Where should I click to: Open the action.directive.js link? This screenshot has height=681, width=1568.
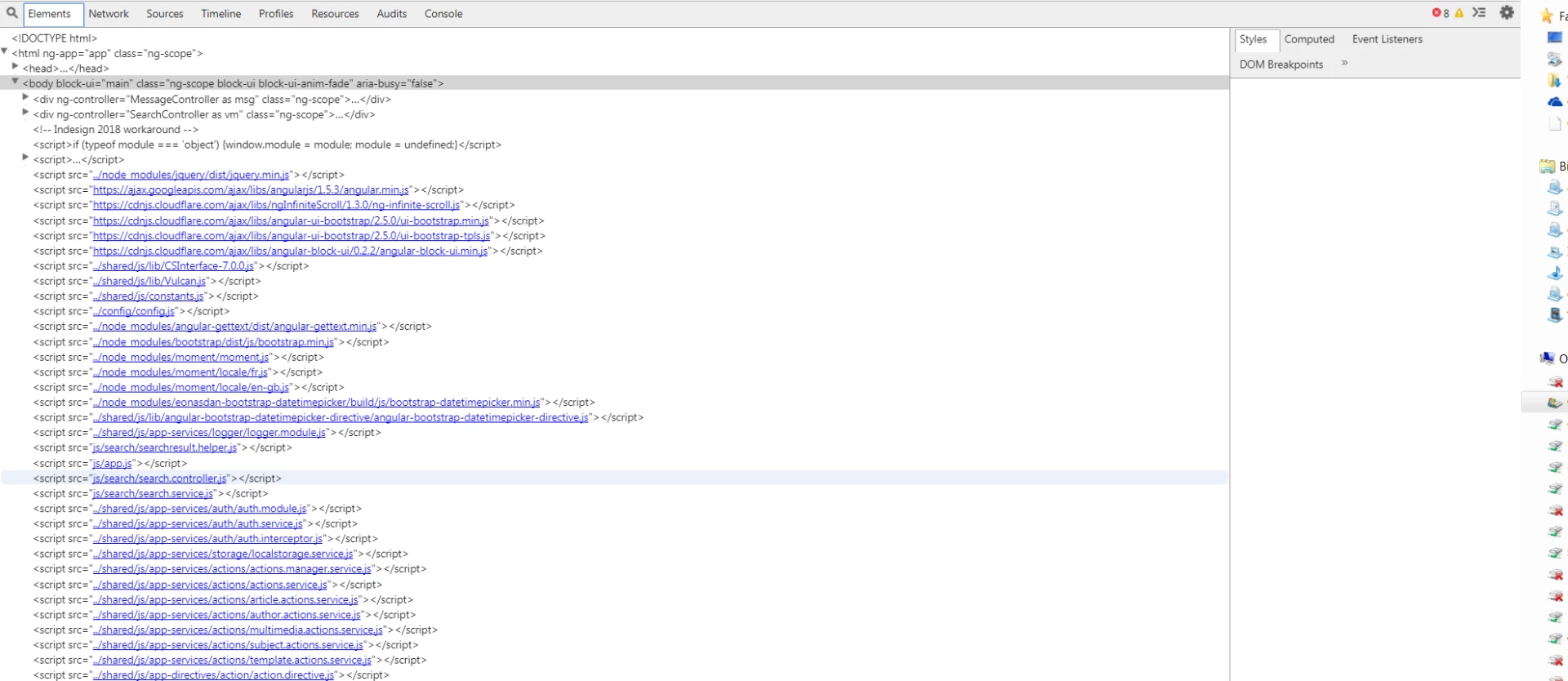(x=213, y=675)
